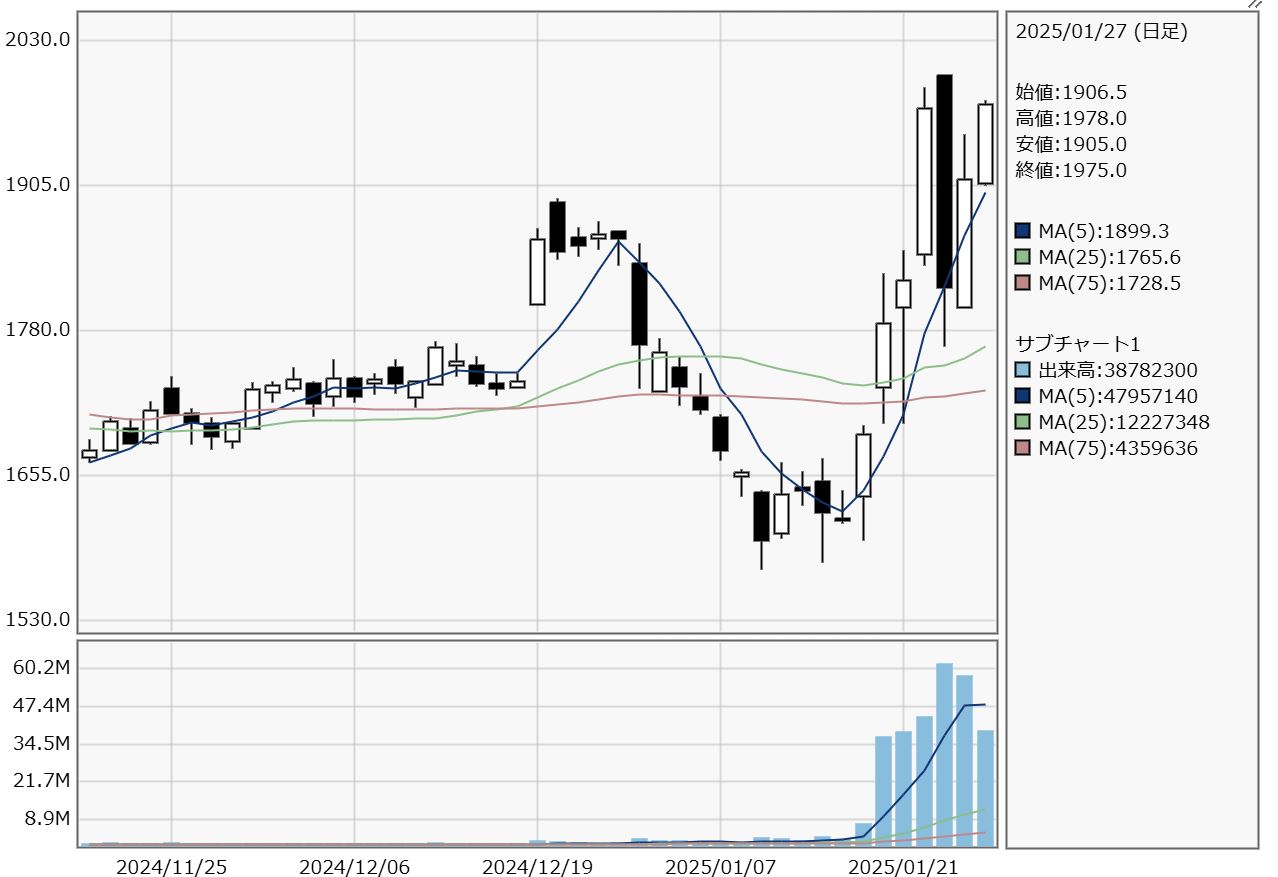Screen dimensions: 1278x877
Task: Click the サブチャート1 MA(5) volume legend swatch
Action: pyautogui.click(x=1023, y=397)
